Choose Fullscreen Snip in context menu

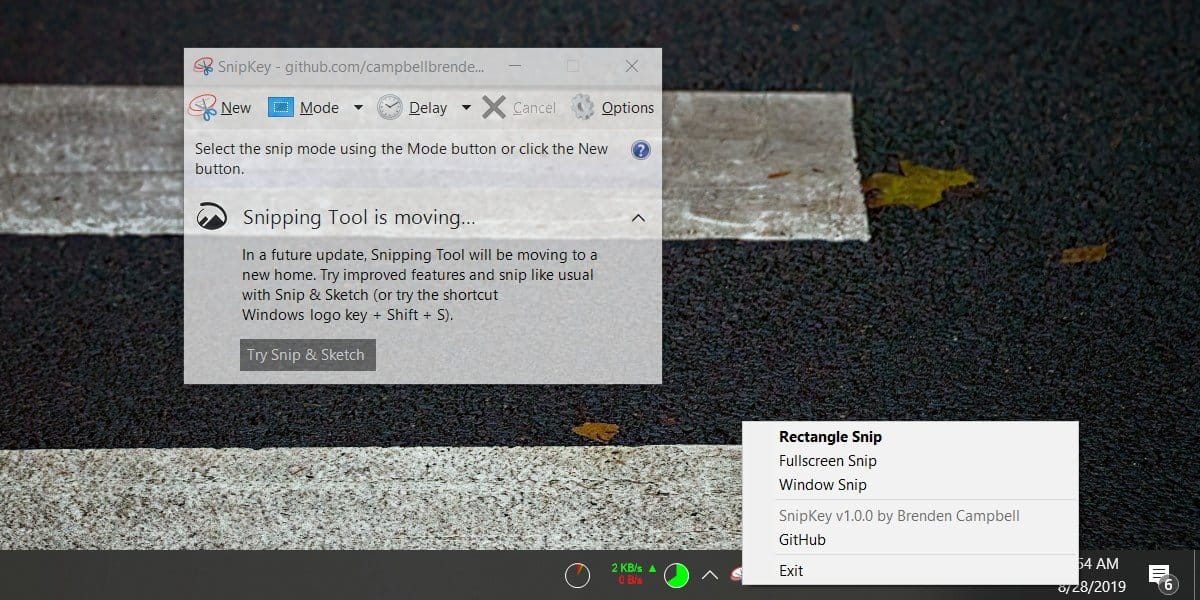coord(828,461)
